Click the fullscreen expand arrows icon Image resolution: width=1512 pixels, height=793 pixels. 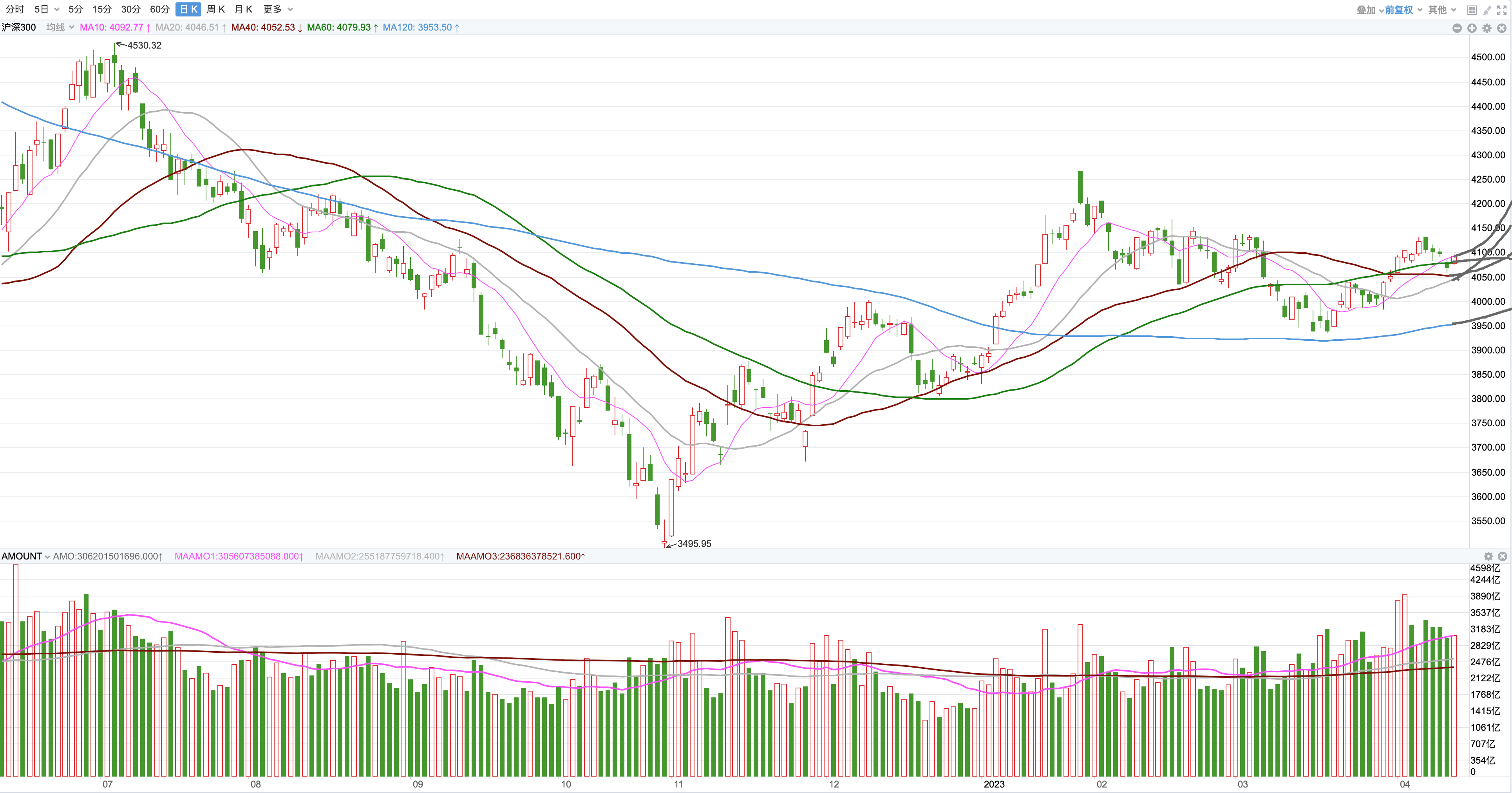click(1501, 10)
